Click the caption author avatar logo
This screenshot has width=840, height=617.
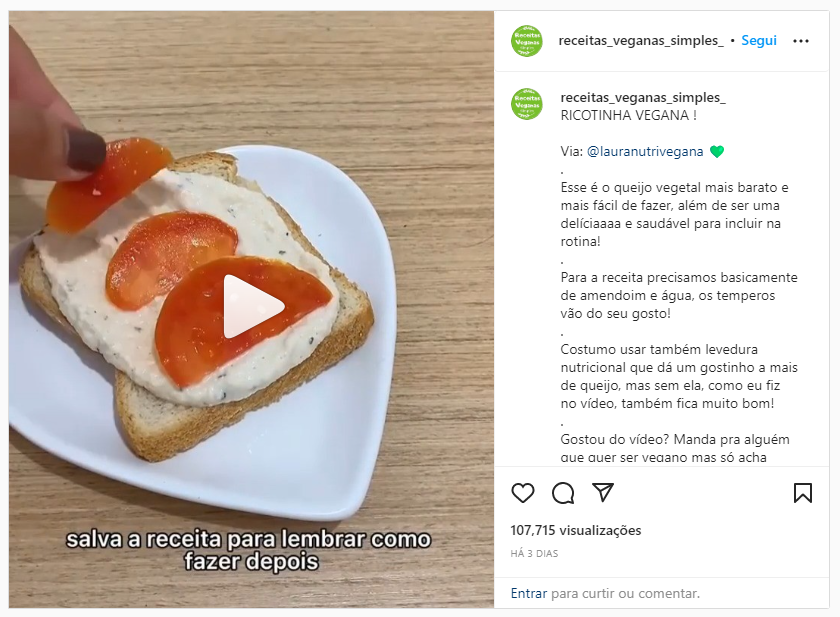coord(527,104)
